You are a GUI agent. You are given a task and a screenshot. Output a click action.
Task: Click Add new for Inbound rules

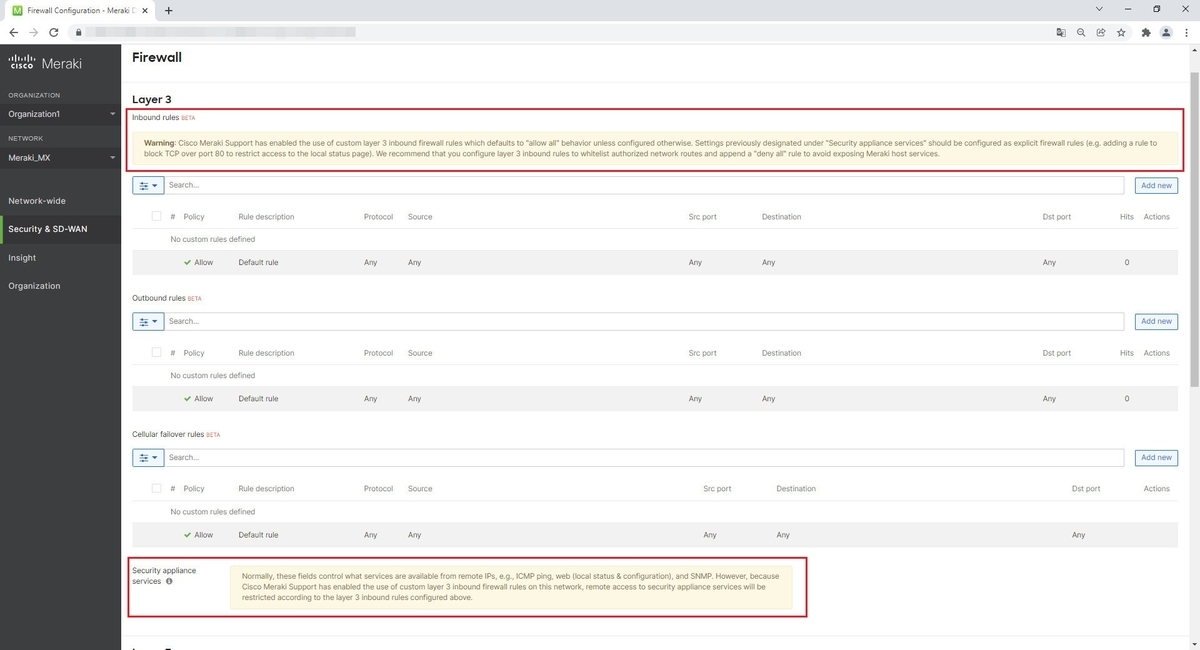tap(1155, 185)
